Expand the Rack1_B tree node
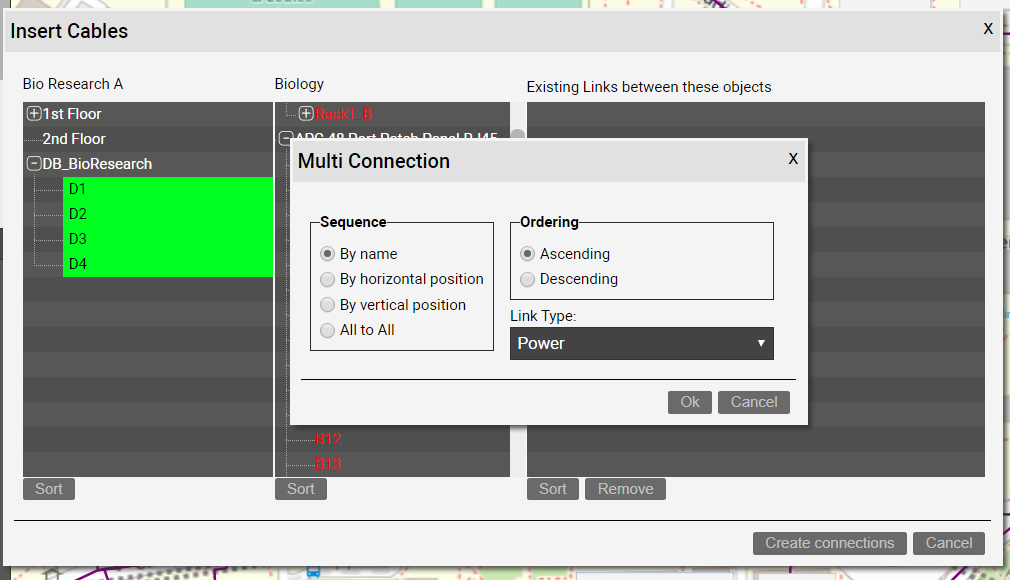 [306, 114]
